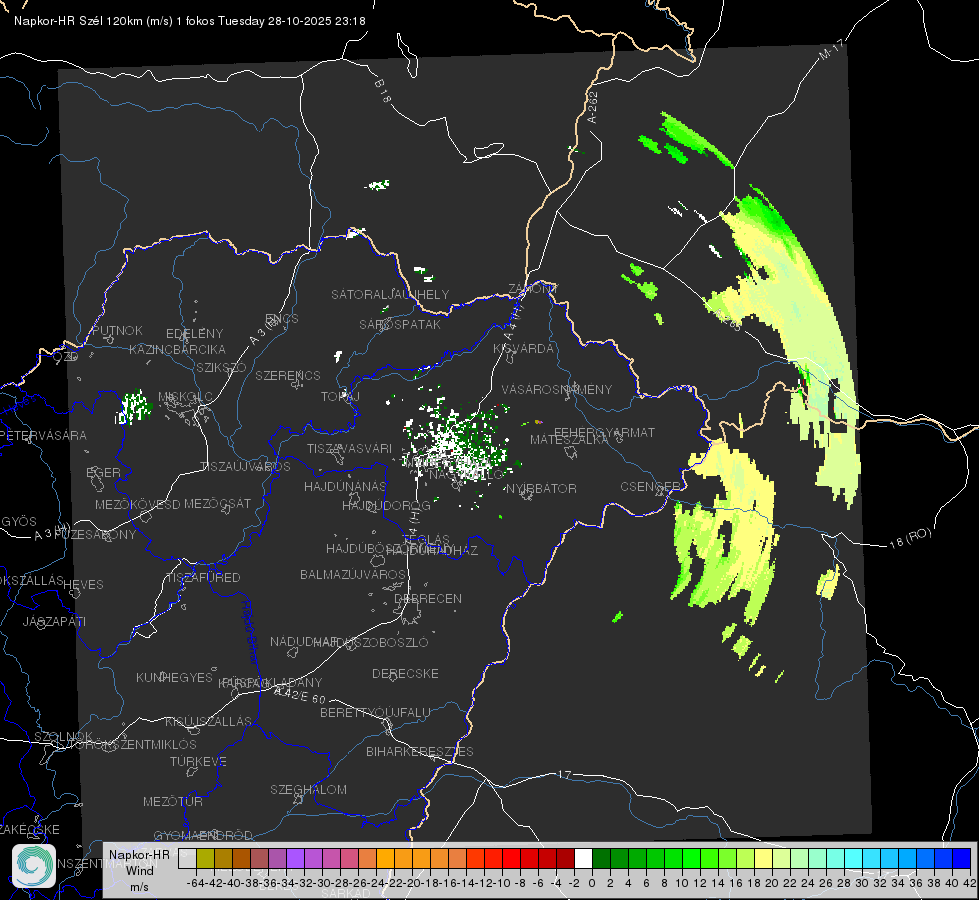The image size is (979, 900).
Task: Click the KISVÁRDA town label
Action: pos(523,349)
